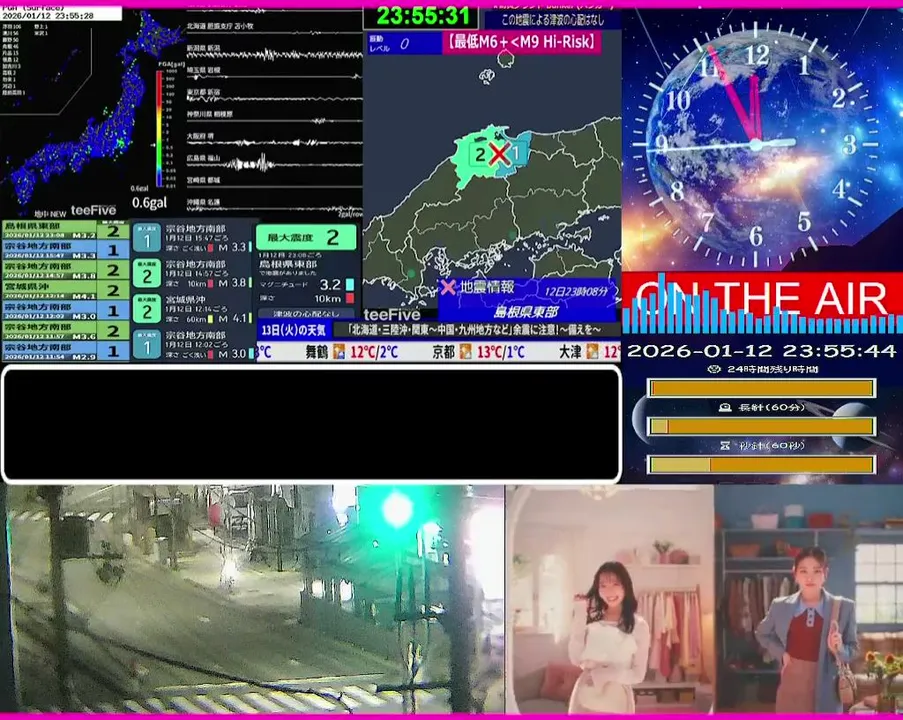The height and width of the screenshot is (720, 903).
Task: Click the 長針(60分) progress bar
Action: 762,426
